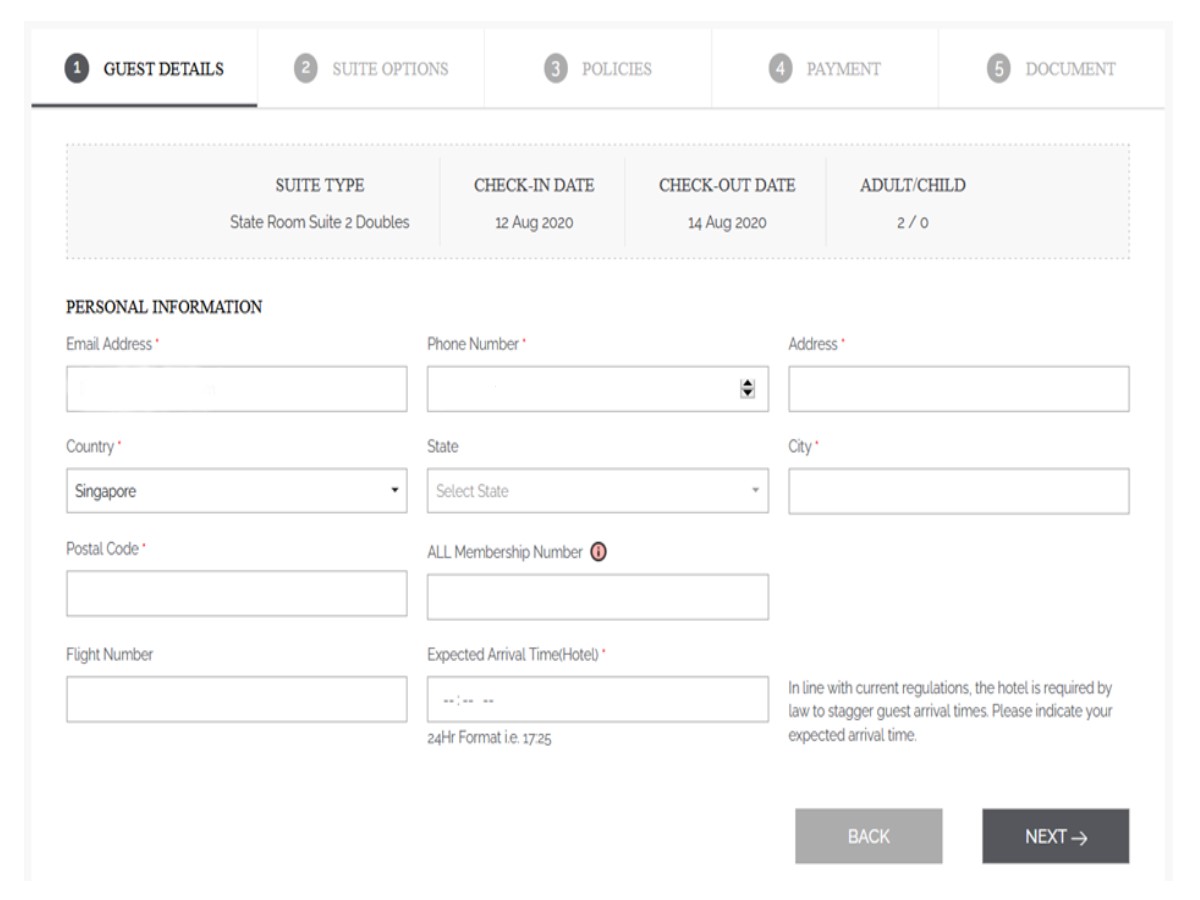Image resolution: width=1200 pixels, height=900 pixels.
Task: Focus the Email Address input field
Action: click(x=237, y=389)
